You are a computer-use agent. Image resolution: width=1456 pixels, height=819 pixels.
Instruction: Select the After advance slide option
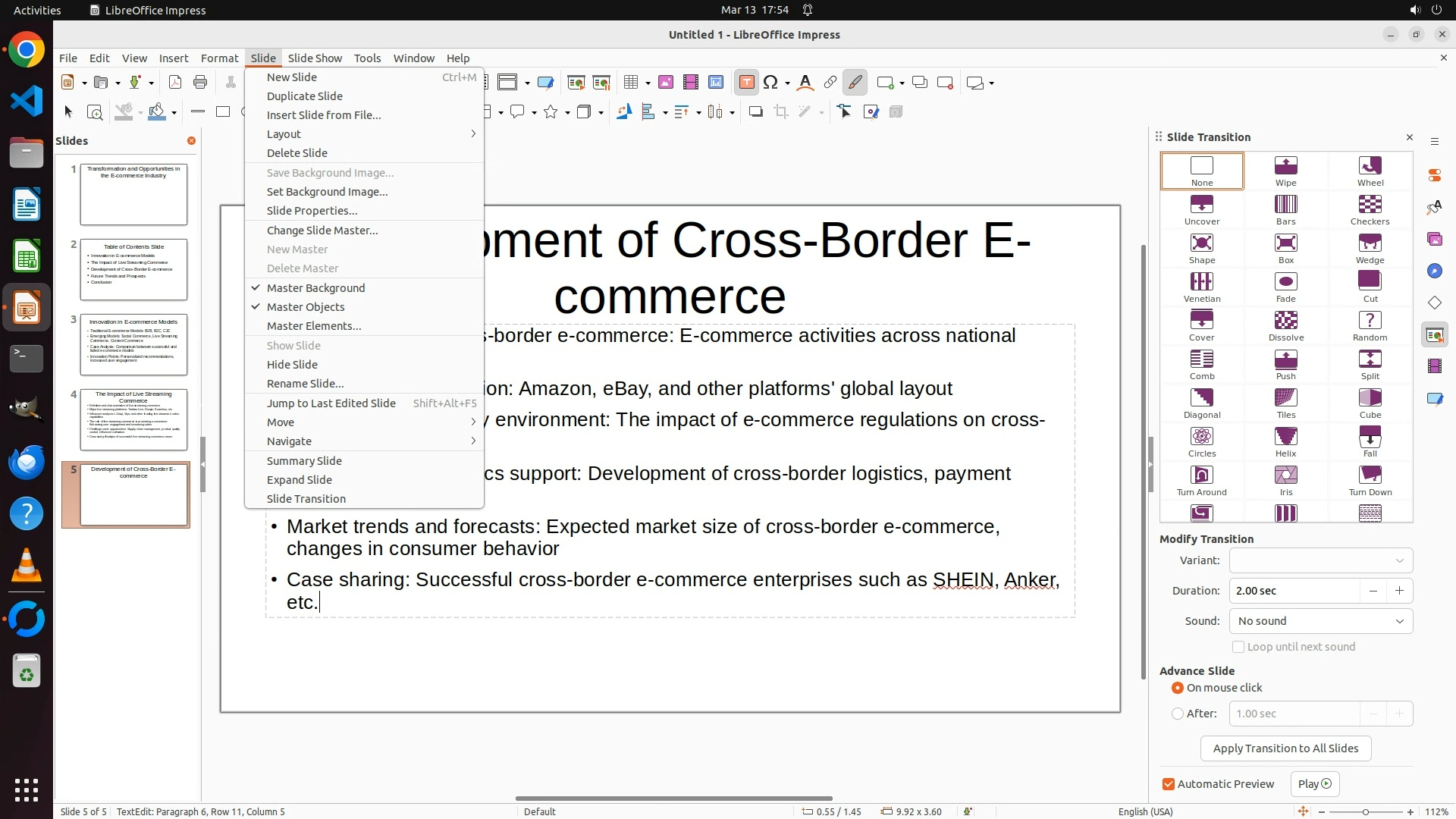1178,714
